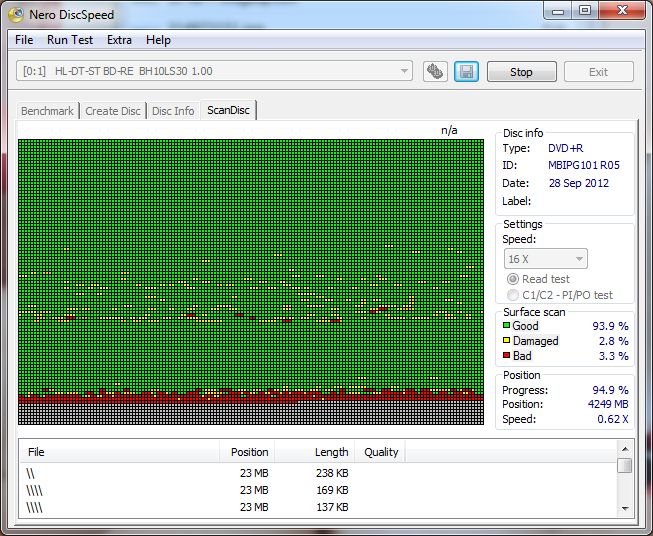
Task: Close the Nero DiscSpeed window
Action: tap(622, 10)
